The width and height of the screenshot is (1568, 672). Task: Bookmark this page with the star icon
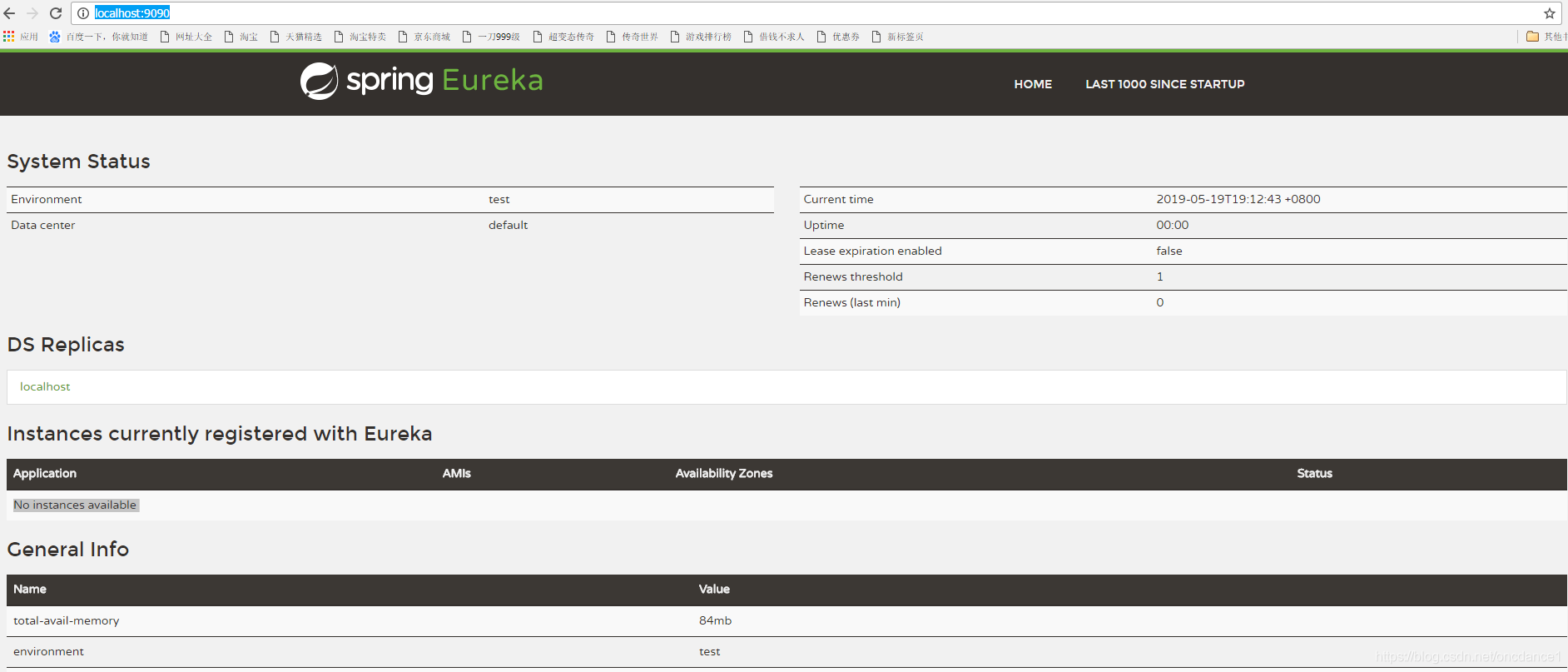click(x=1549, y=13)
